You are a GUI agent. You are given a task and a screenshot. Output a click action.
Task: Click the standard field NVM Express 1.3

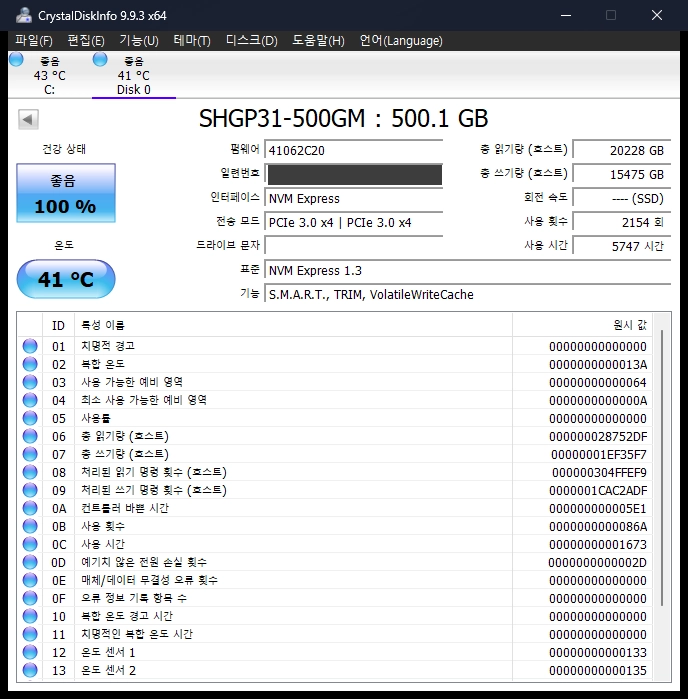tap(468, 271)
